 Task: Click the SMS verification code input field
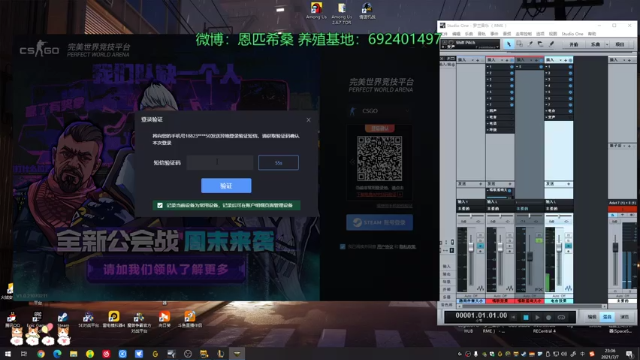click(x=220, y=163)
